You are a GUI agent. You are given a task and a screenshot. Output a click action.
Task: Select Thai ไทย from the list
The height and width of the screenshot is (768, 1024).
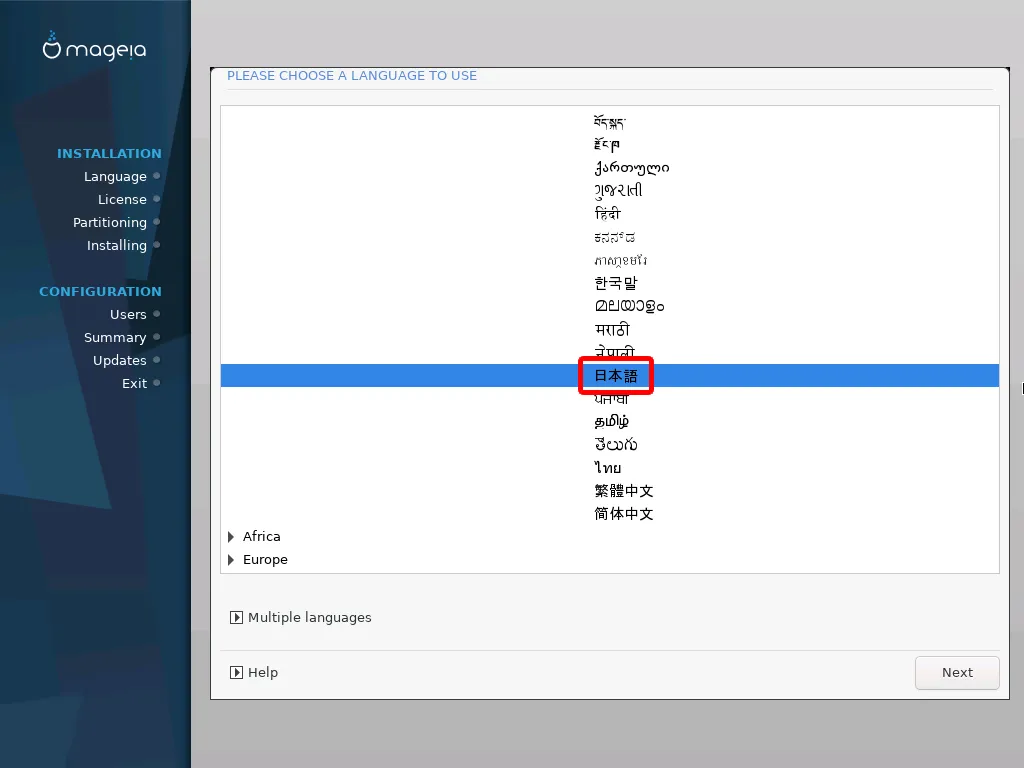[607, 468]
